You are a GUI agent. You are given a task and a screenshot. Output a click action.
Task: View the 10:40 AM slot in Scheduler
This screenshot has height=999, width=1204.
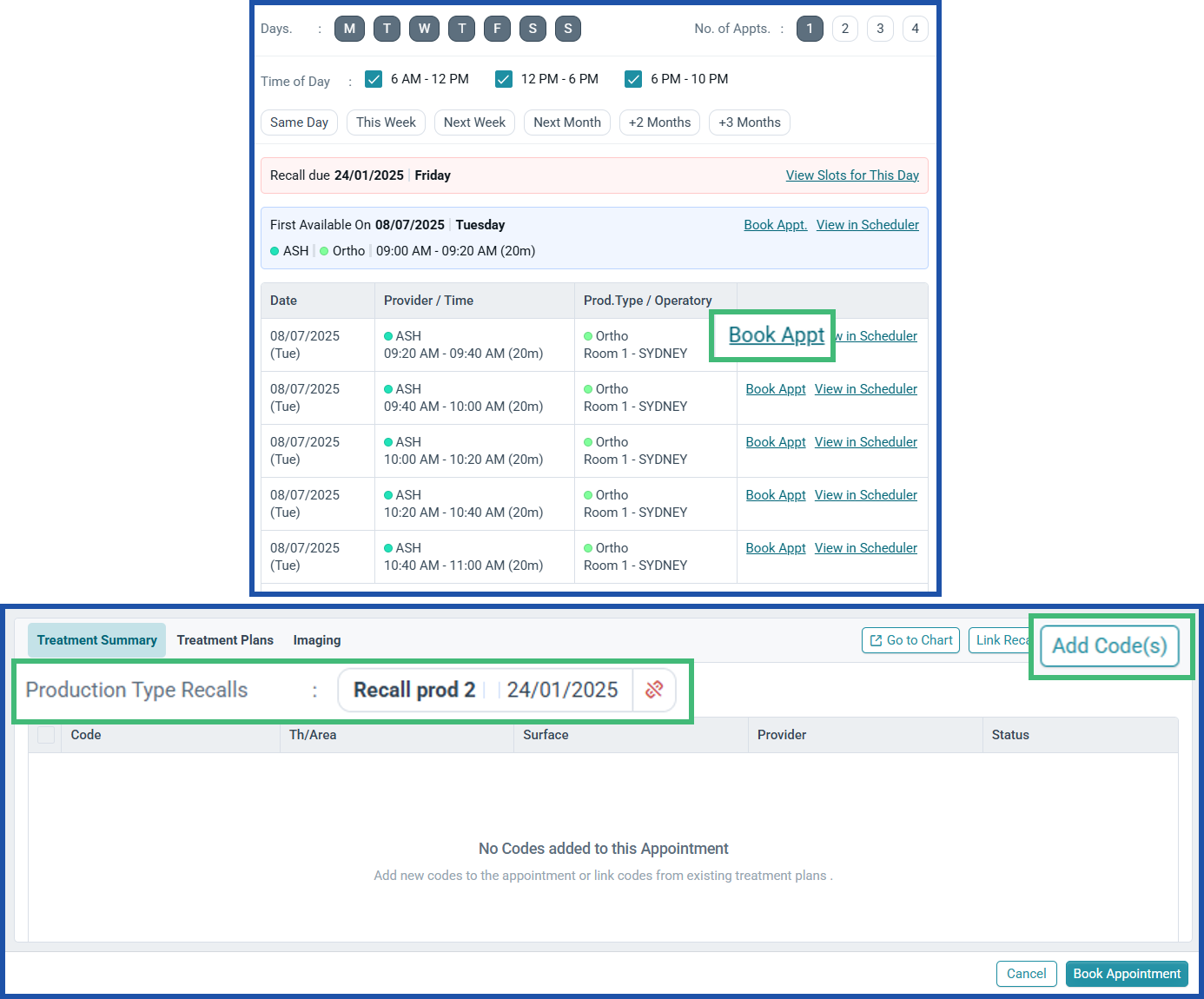pos(865,547)
